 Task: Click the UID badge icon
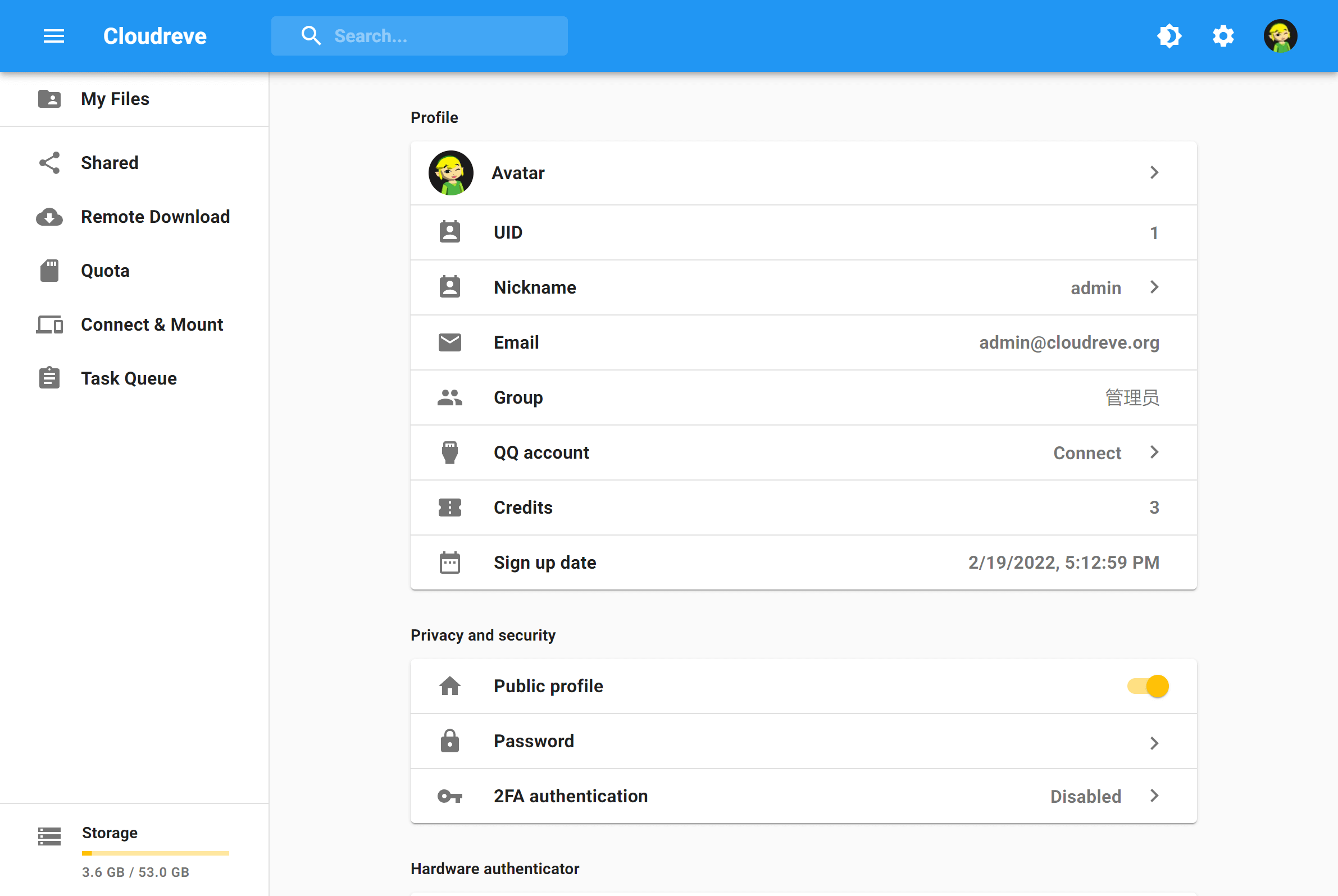tap(450, 232)
